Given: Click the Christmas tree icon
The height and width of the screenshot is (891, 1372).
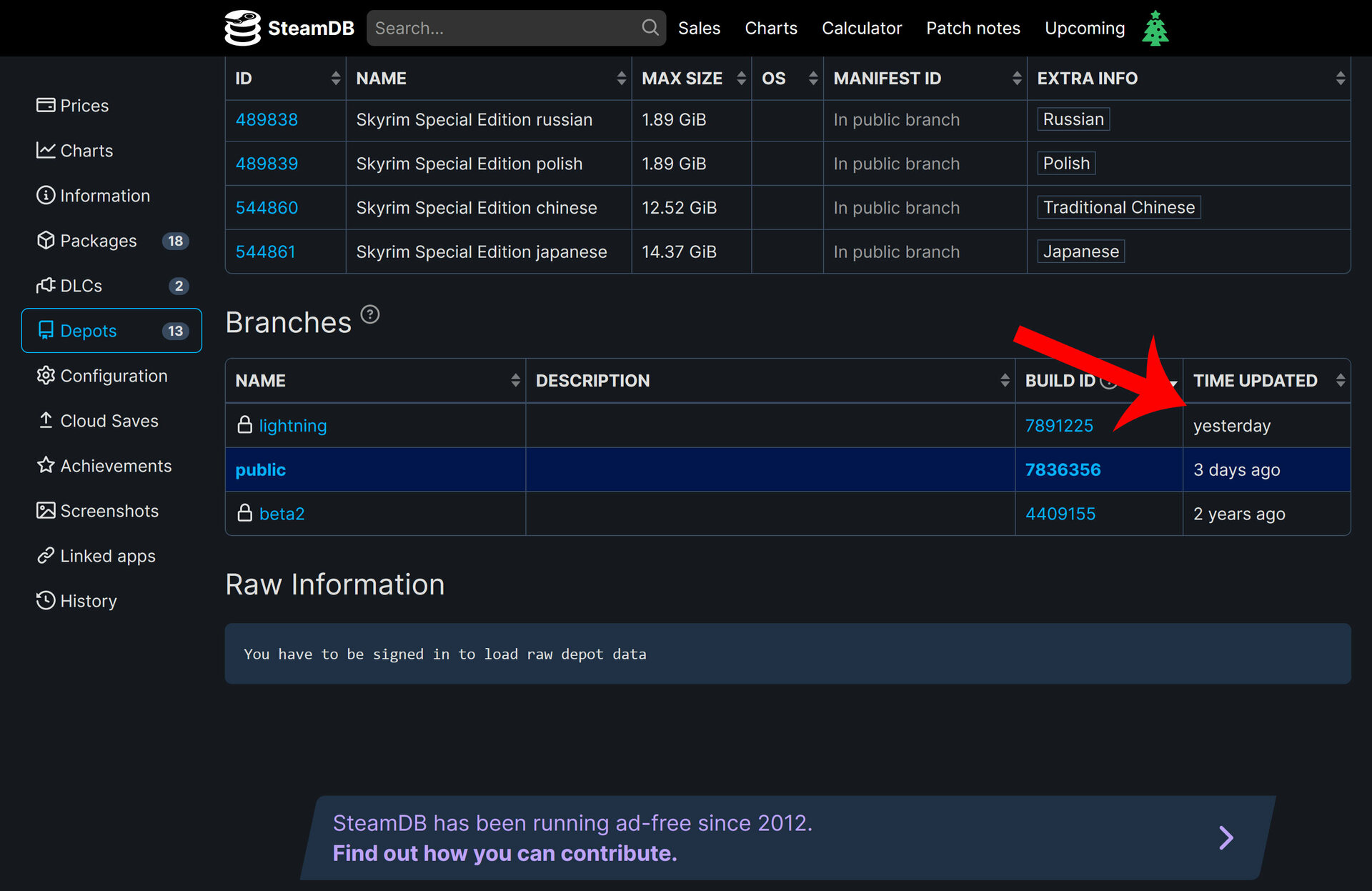Looking at the screenshot, I should pos(1155,29).
